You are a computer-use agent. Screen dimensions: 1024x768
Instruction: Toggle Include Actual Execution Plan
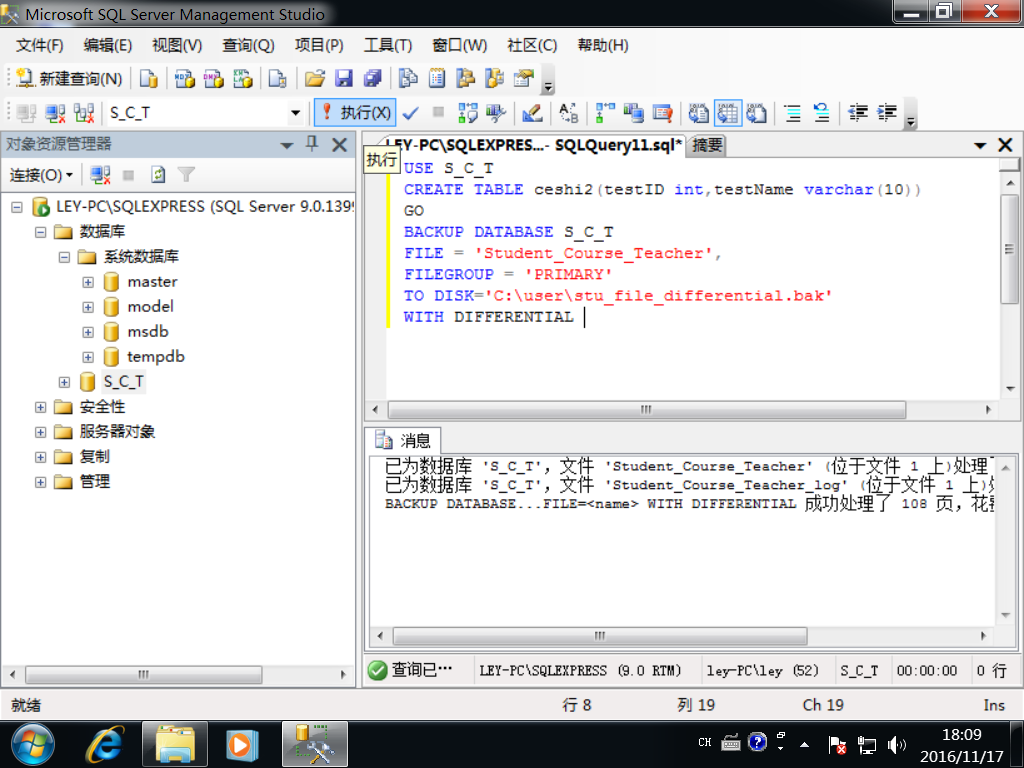pos(605,113)
